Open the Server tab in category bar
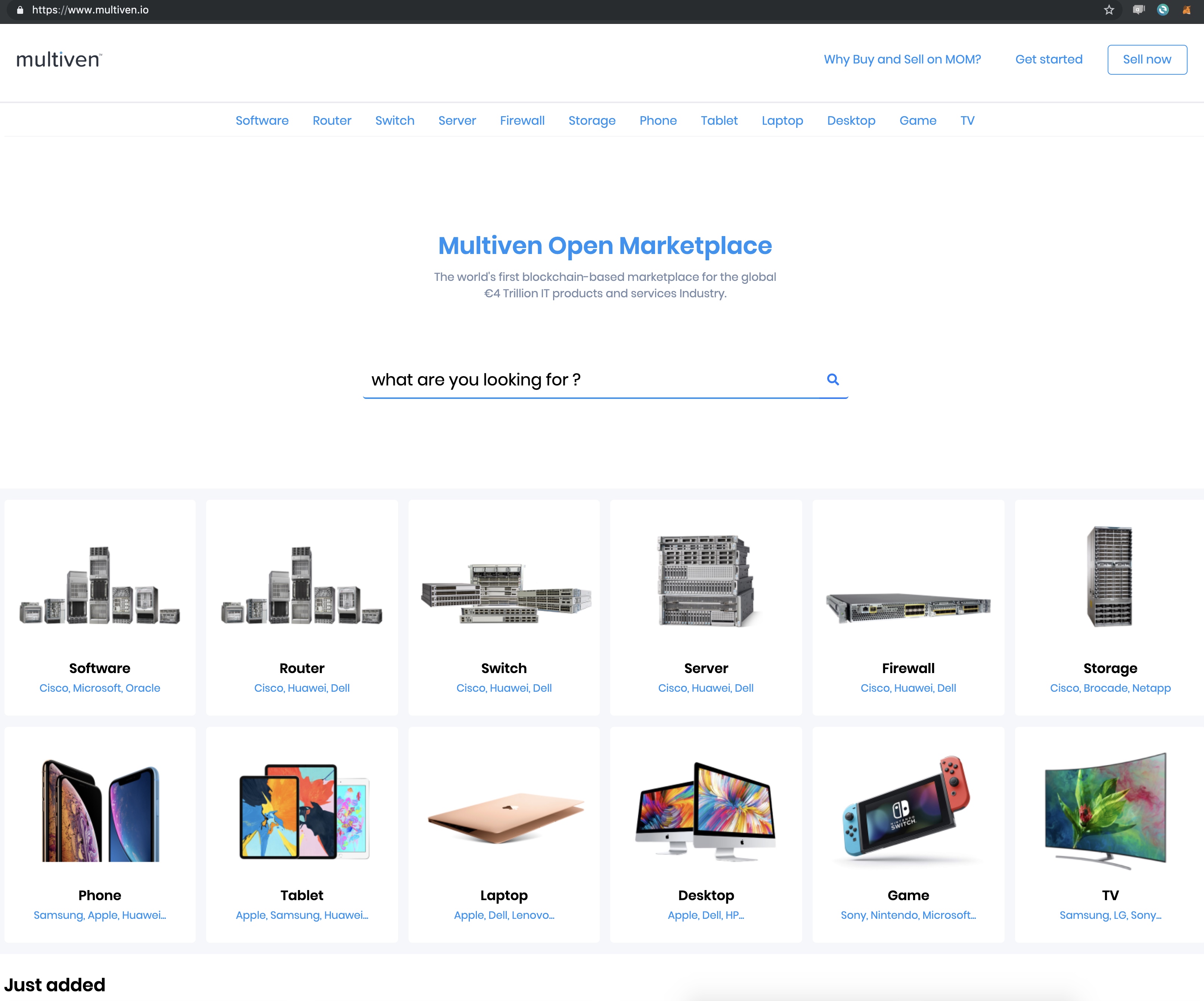 pos(457,120)
